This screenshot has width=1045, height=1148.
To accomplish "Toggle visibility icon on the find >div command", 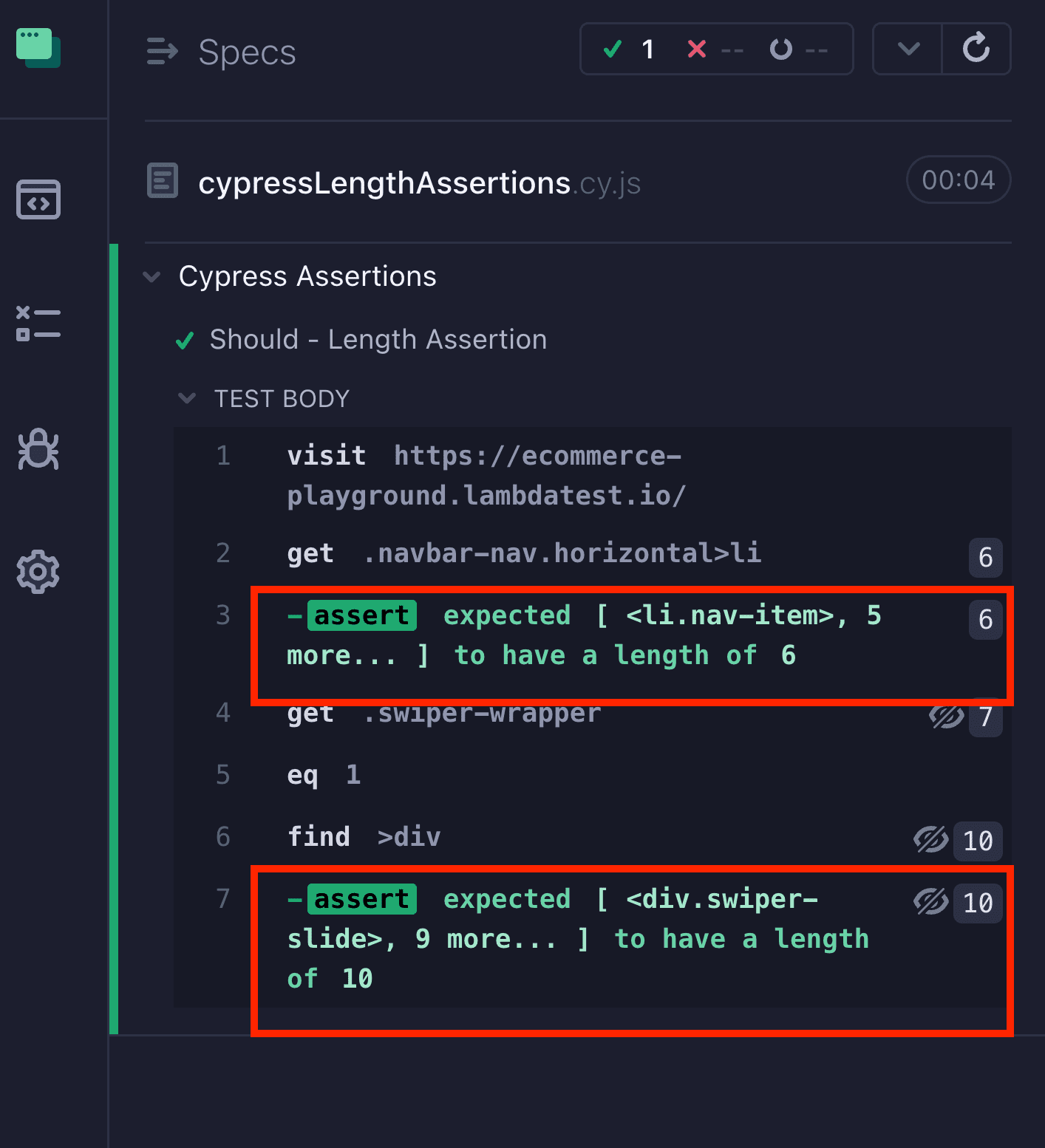I will click(x=930, y=840).
